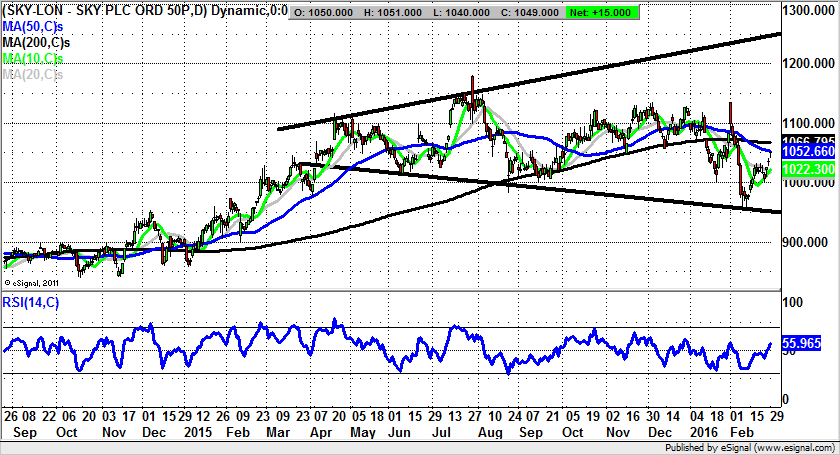Click the 1300.000 price axis label
840x455 pixels.
click(810, 9)
